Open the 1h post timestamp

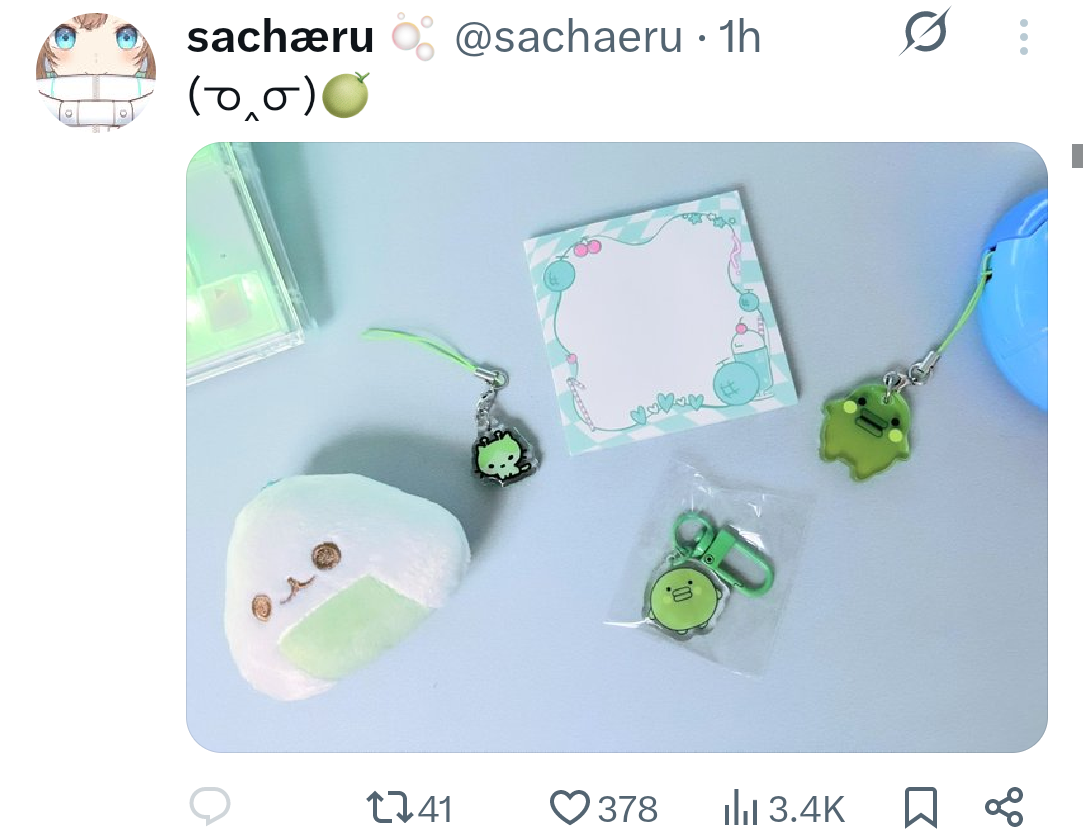coord(739,37)
